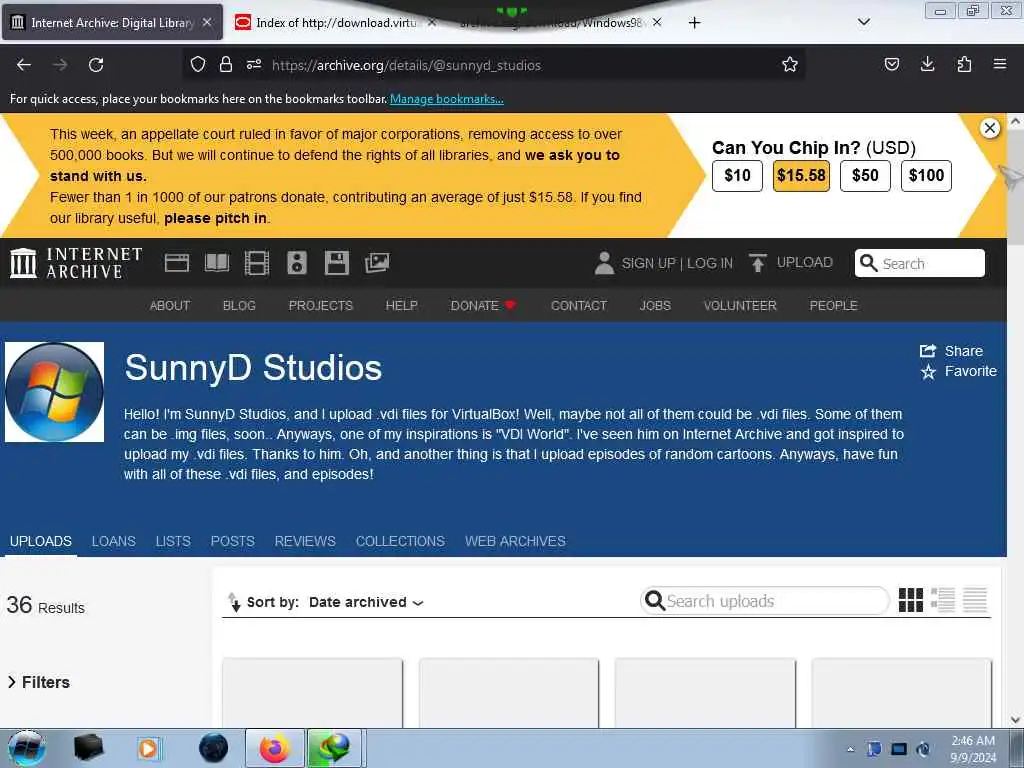Toggle the sort direction arrow

(234, 601)
